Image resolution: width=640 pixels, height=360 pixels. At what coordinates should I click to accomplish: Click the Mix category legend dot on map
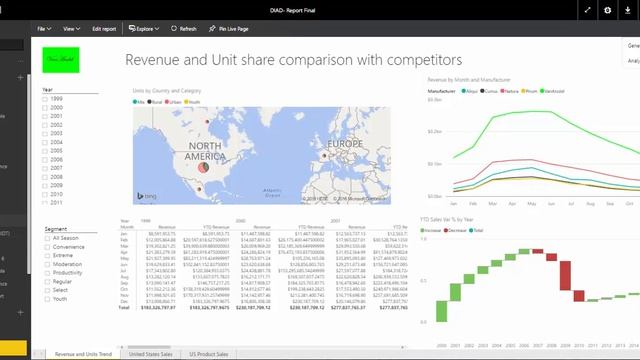pyautogui.click(x=135, y=102)
